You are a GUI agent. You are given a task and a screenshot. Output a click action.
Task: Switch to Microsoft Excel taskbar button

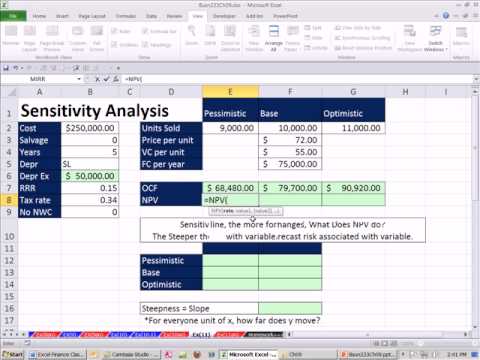pyautogui.click(x=248, y=354)
